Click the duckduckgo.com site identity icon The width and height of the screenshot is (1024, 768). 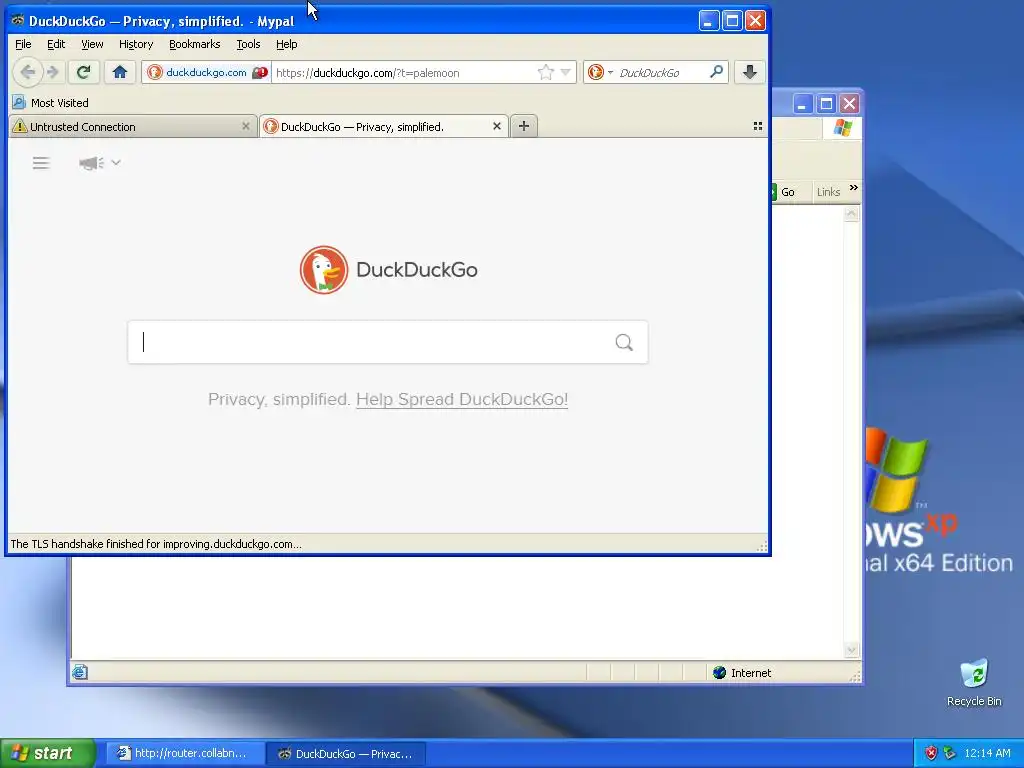[155, 72]
